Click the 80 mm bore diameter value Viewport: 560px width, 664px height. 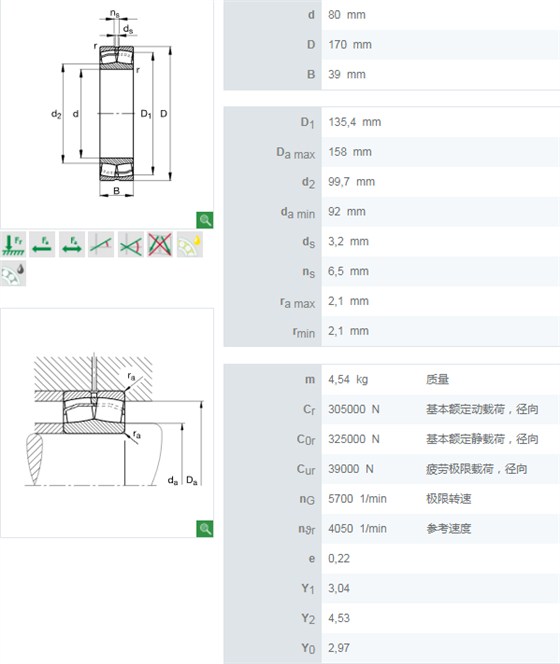pyautogui.click(x=347, y=15)
